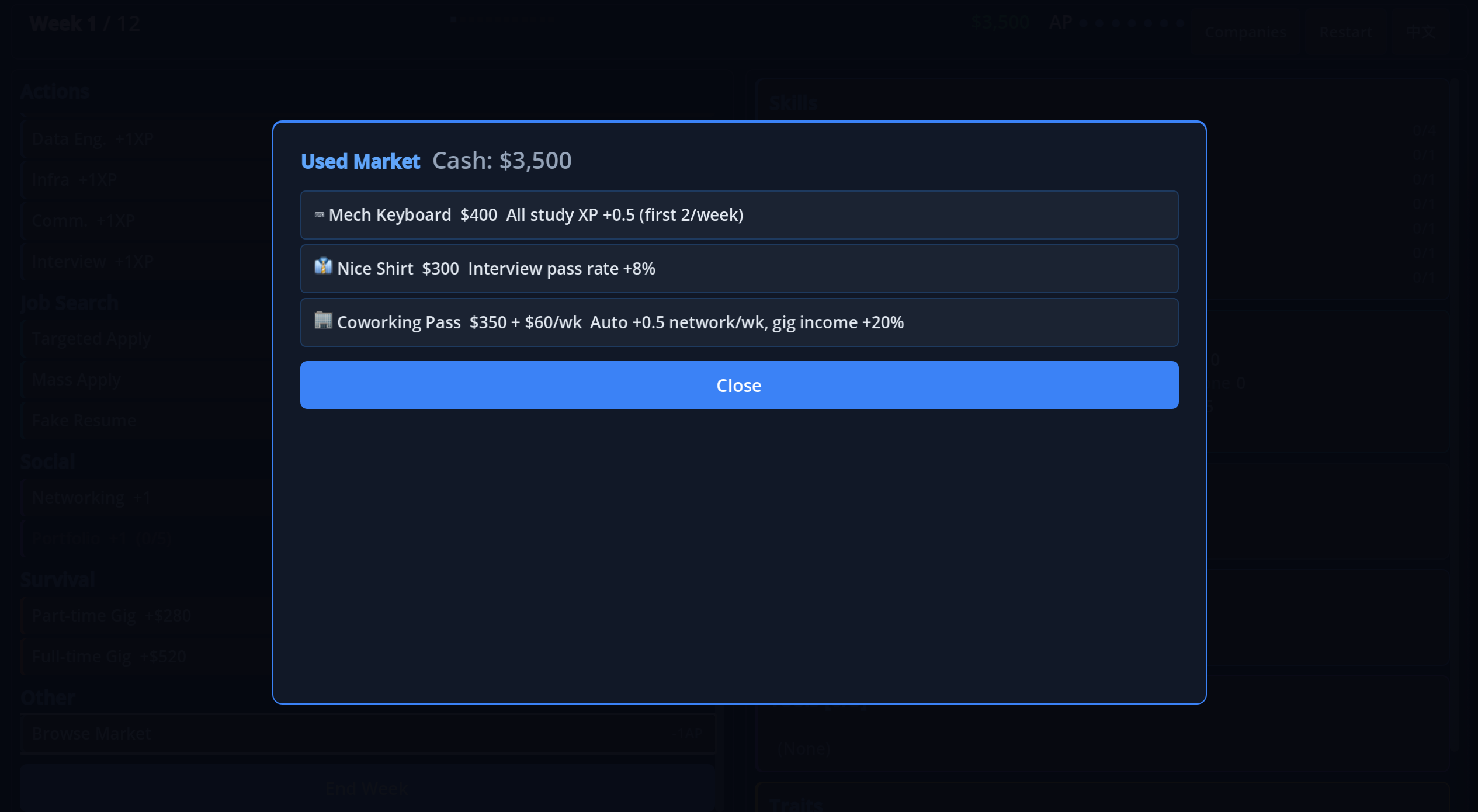
Task: Switch language to 中文
Action: coord(1420,32)
